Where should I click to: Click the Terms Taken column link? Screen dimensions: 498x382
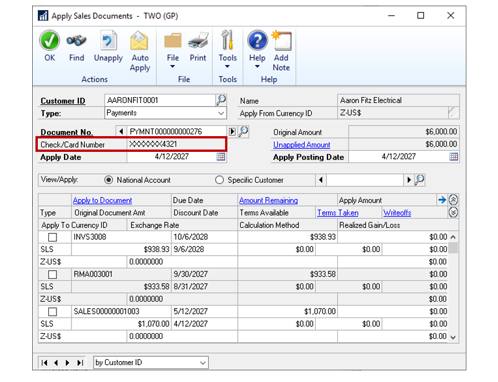tap(338, 213)
